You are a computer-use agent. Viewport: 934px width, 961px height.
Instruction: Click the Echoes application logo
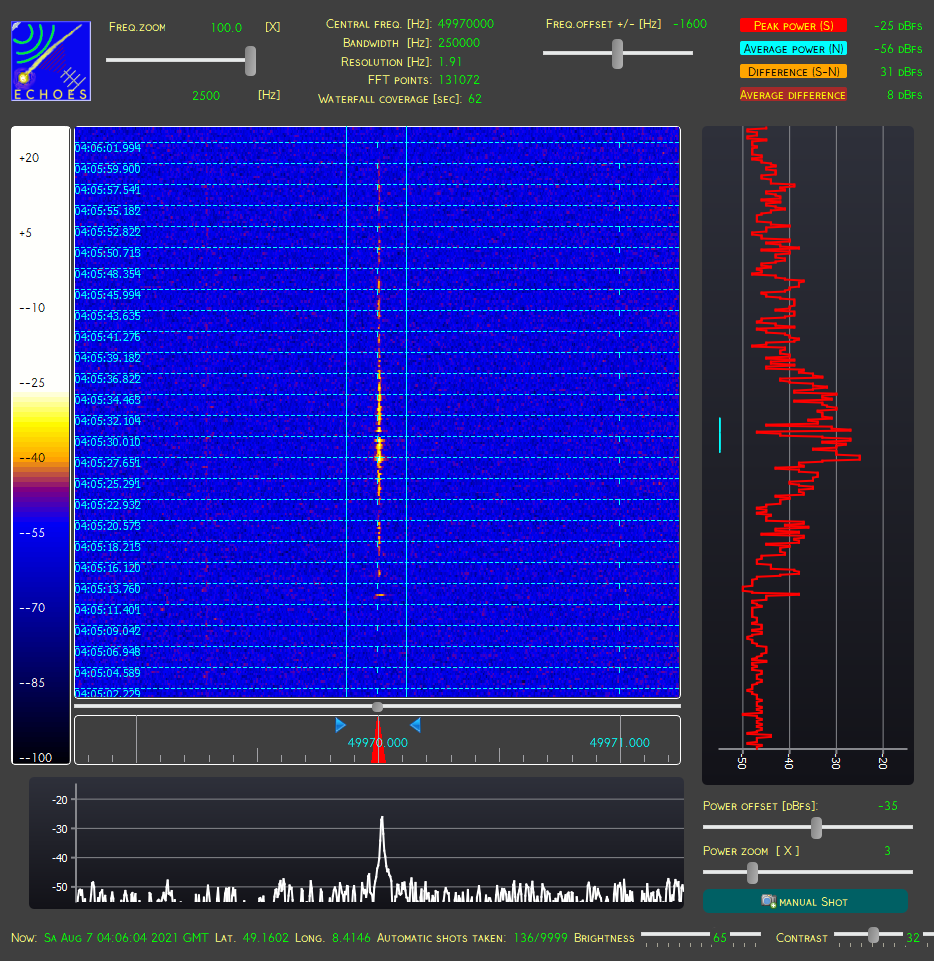point(51,61)
